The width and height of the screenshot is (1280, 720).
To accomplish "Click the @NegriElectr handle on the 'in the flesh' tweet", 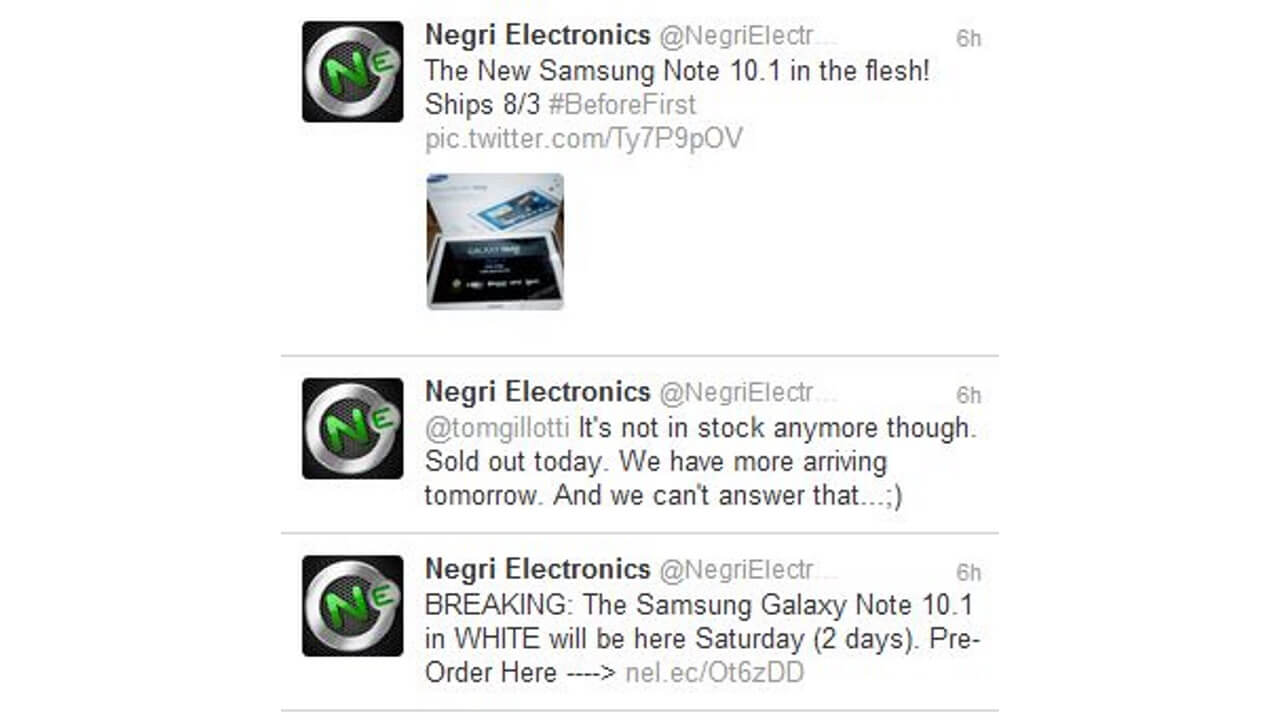I will (747, 36).
